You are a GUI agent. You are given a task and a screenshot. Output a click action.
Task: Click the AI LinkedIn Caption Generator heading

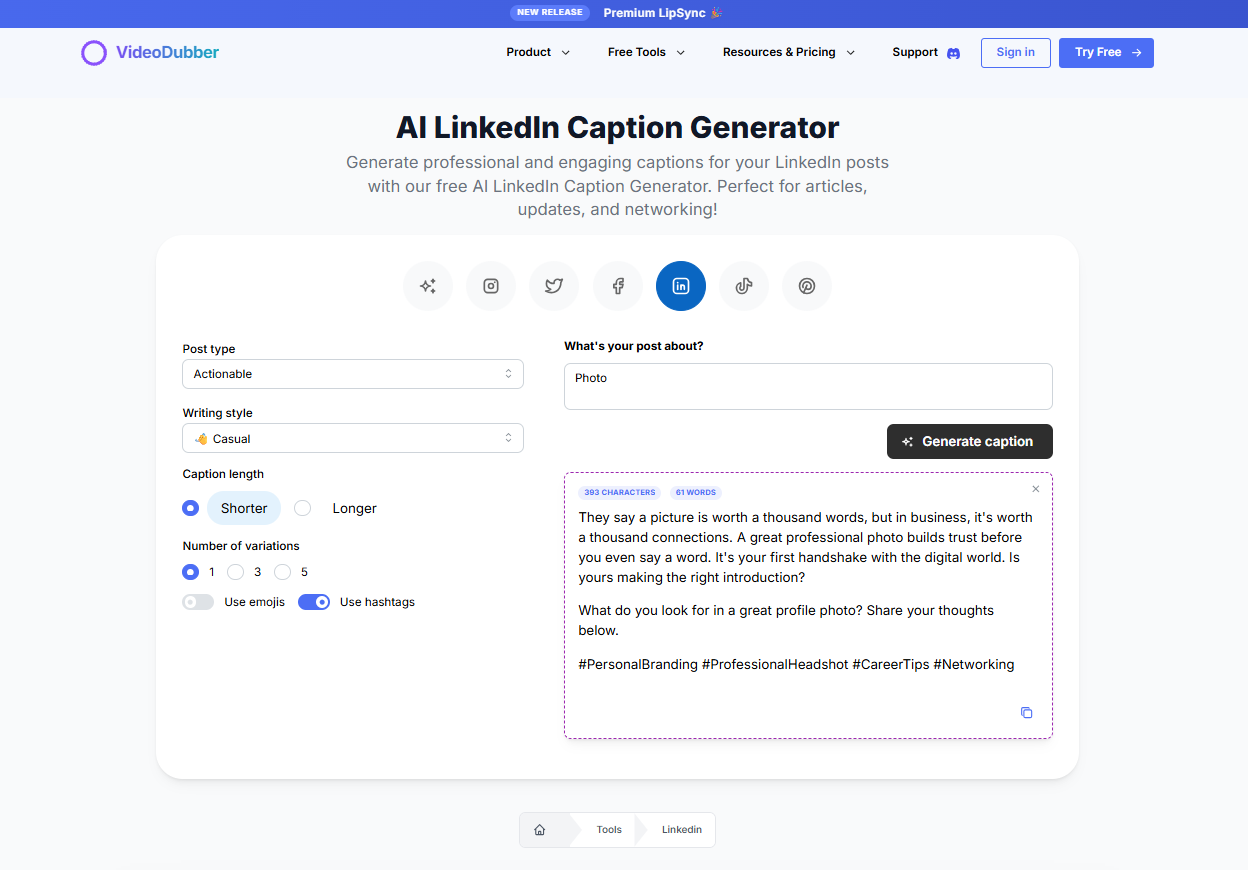[618, 128]
